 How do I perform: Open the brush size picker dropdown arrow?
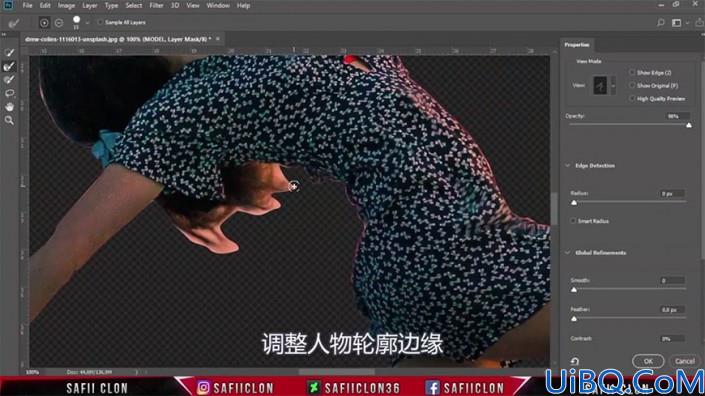pyautogui.click(x=87, y=22)
